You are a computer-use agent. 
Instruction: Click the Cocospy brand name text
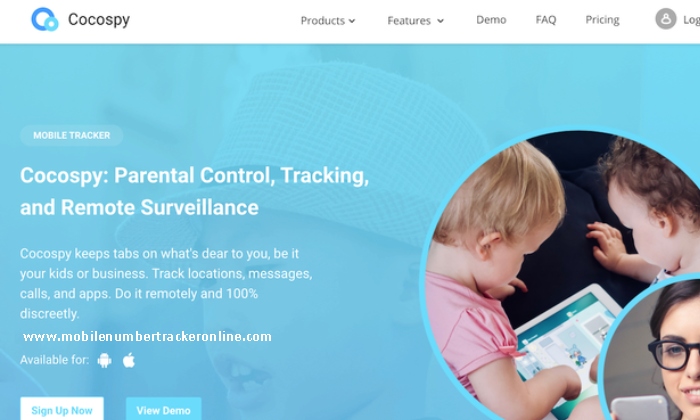coord(99,20)
